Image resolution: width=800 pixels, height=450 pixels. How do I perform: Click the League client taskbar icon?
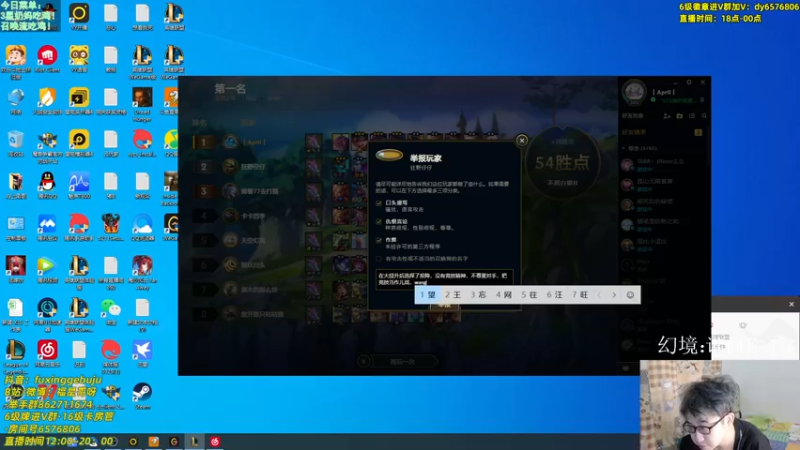click(x=194, y=441)
